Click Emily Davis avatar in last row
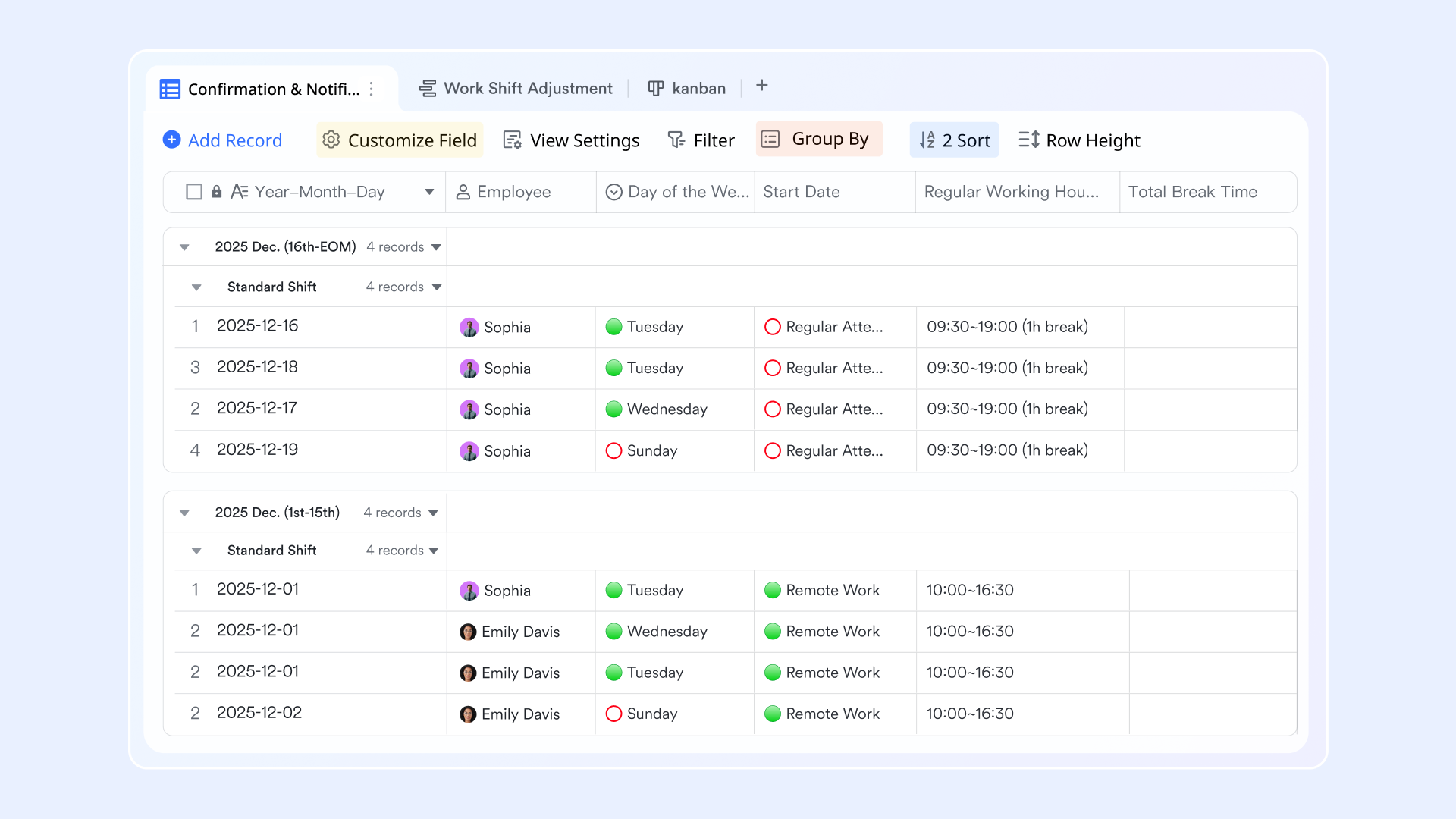Screen dimensions: 1456x819 pos(468,714)
